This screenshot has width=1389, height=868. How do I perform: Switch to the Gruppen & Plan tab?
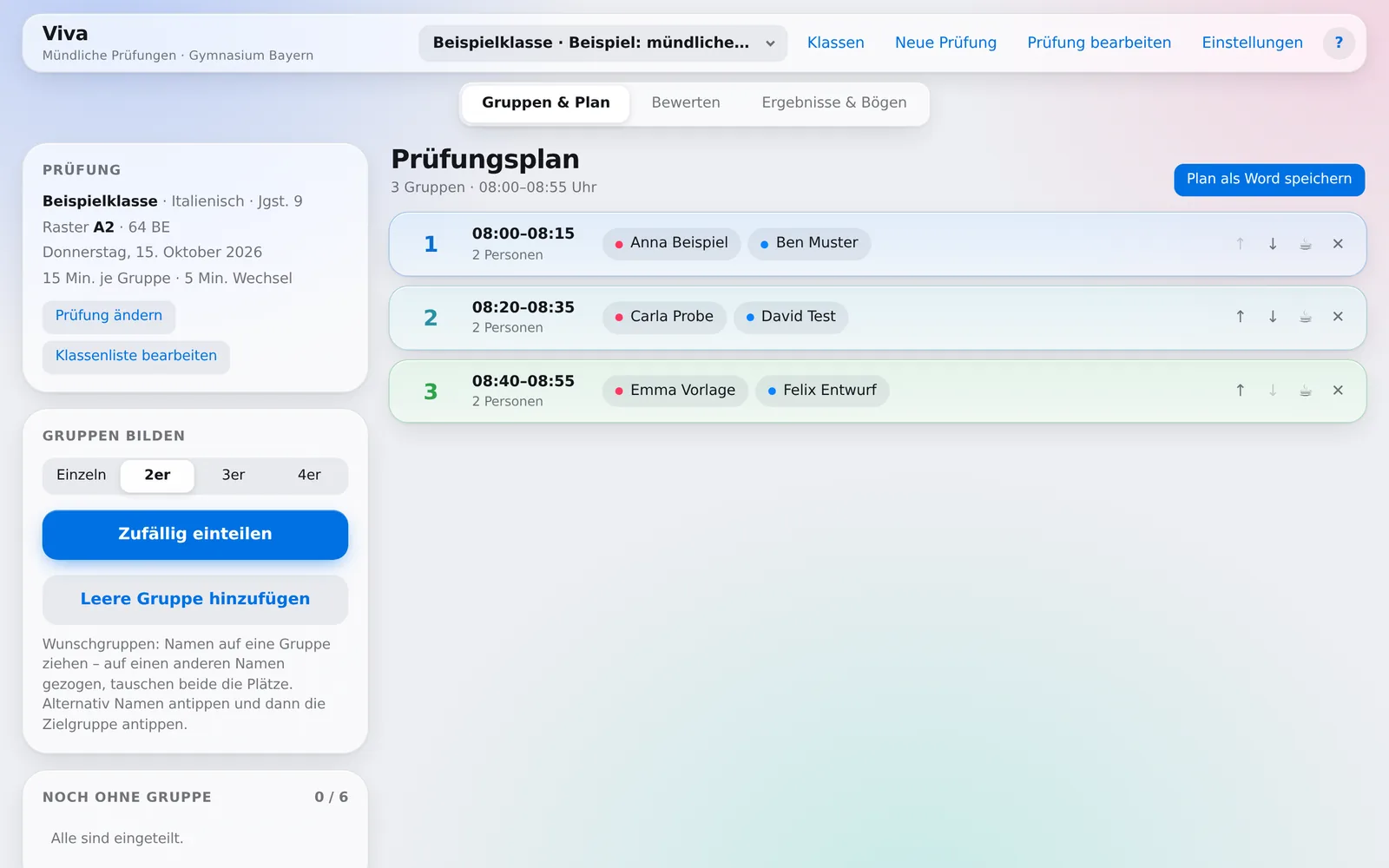tap(546, 102)
